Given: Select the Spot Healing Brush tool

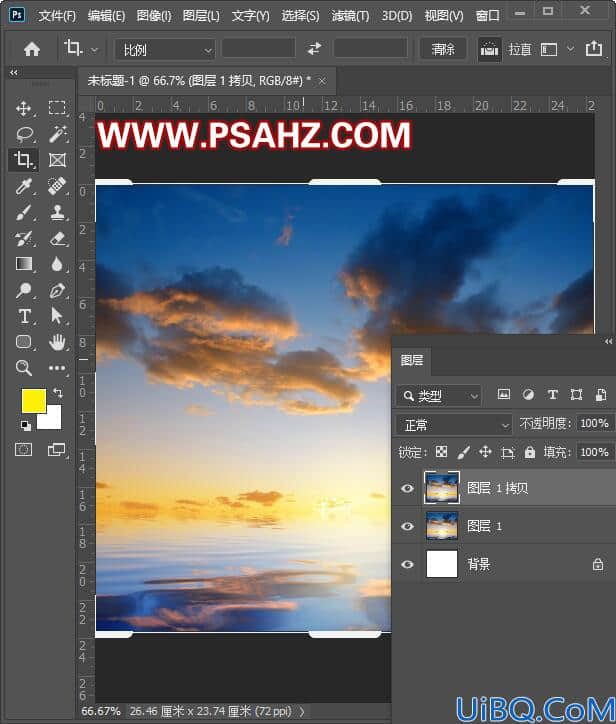Looking at the screenshot, I should pos(57,186).
